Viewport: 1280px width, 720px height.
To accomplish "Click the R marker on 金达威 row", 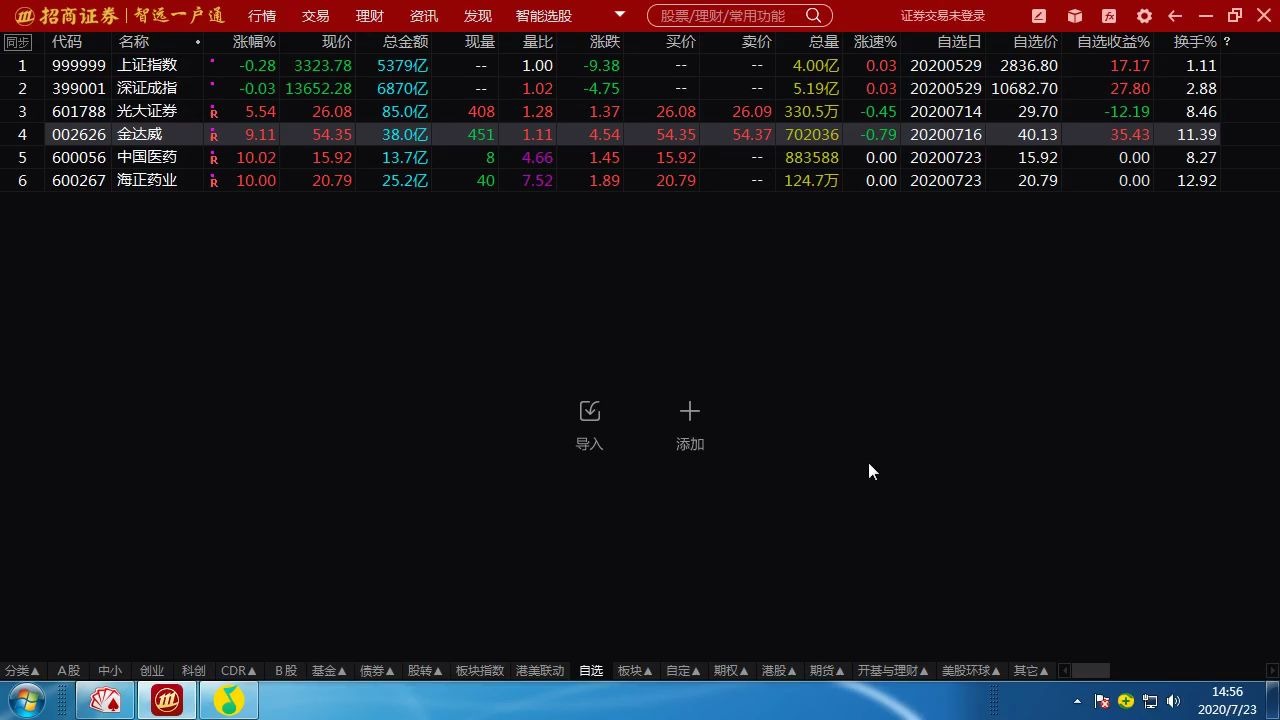I will 214,136.
